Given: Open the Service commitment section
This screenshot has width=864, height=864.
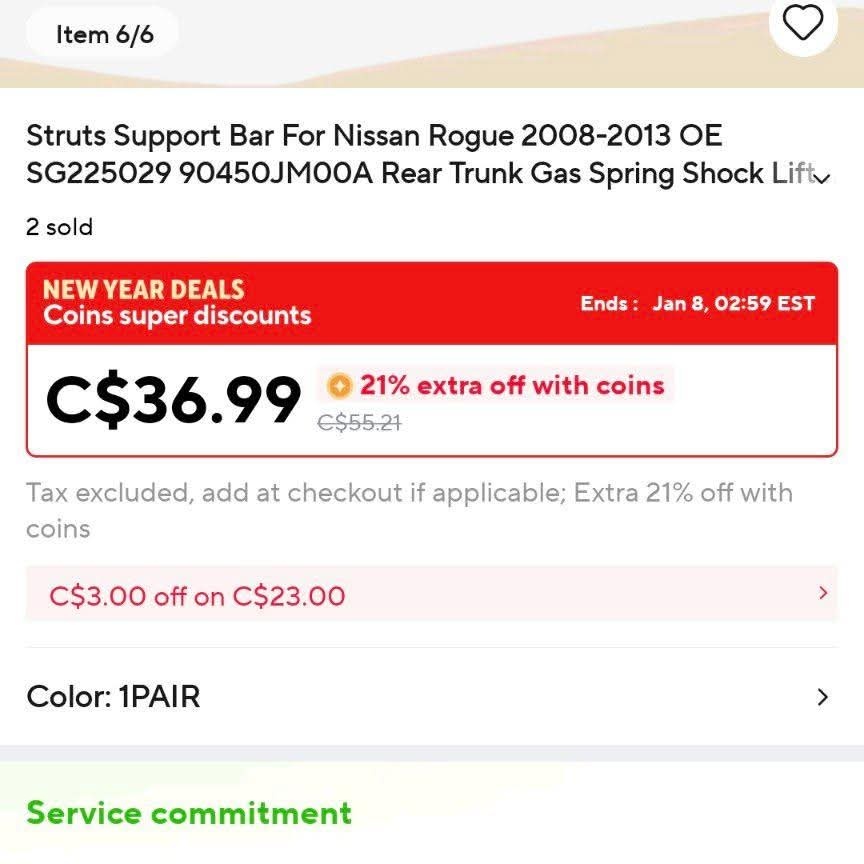Looking at the screenshot, I should coord(189,813).
